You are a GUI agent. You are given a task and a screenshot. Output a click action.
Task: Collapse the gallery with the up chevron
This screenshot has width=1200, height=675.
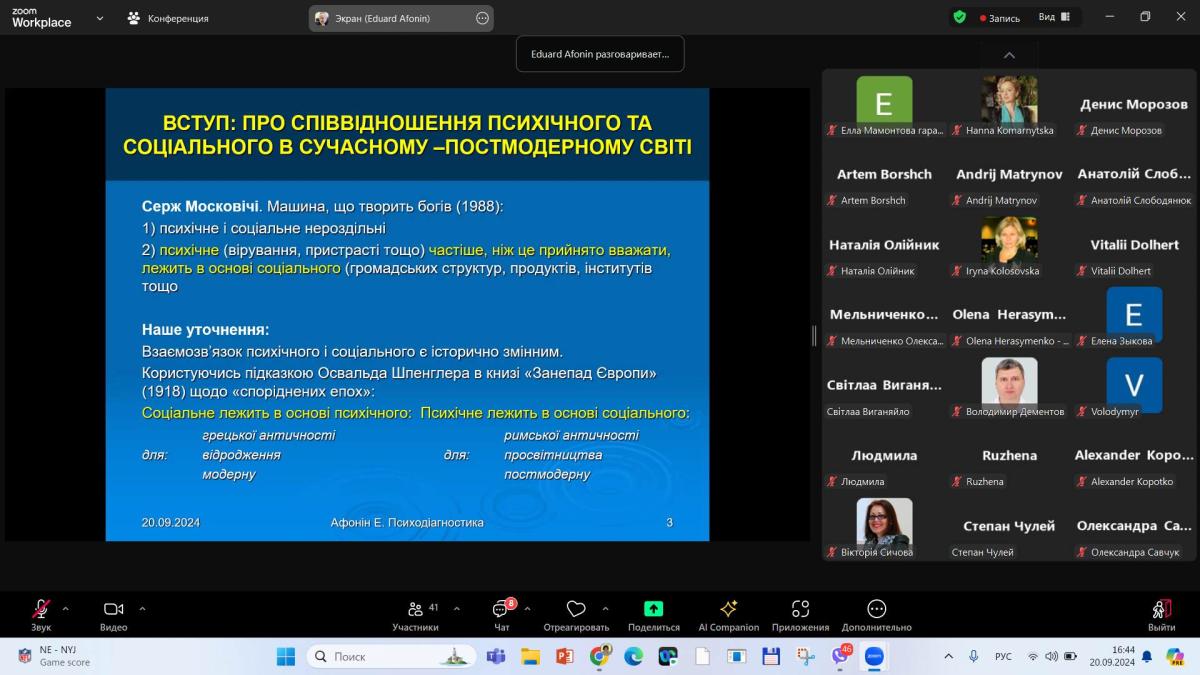pyautogui.click(x=1009, y=56)
